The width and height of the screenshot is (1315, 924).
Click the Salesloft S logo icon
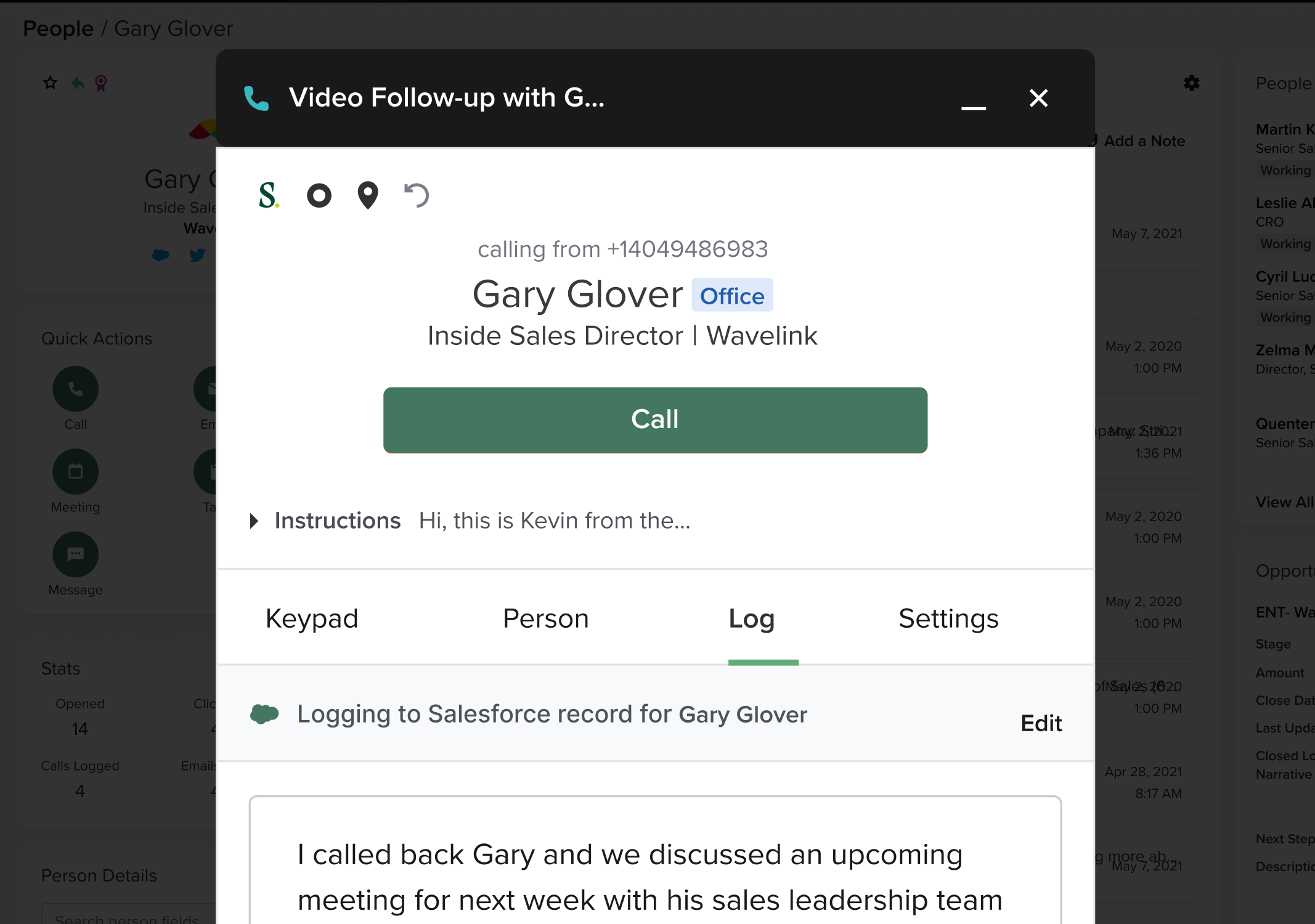(269, 196)
